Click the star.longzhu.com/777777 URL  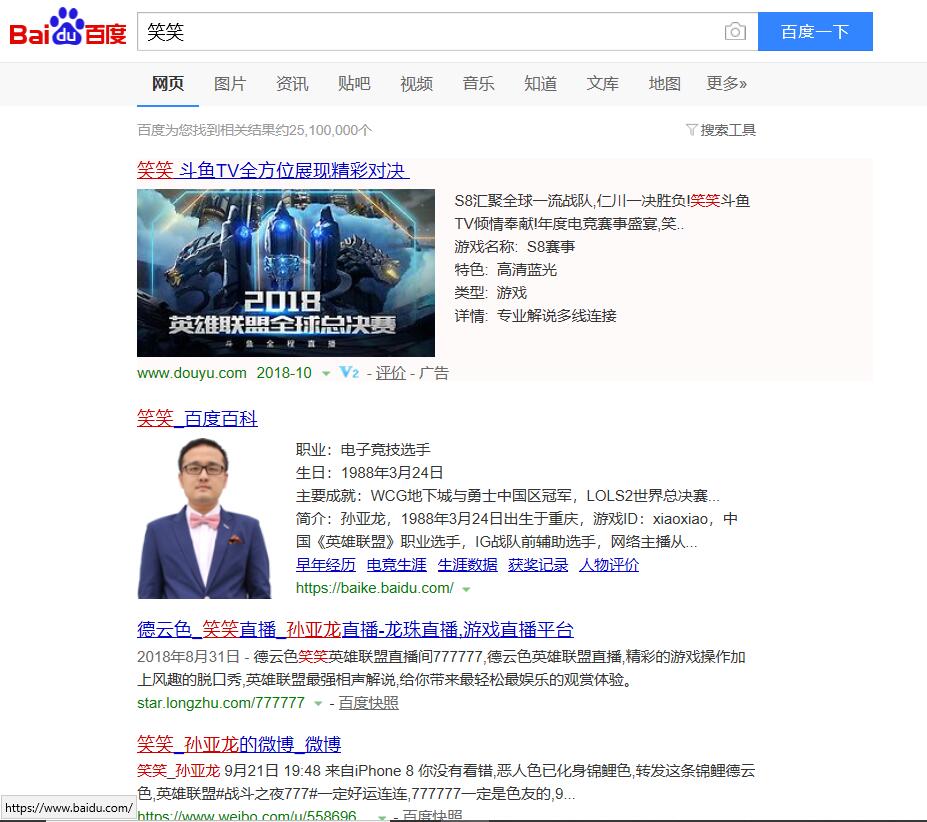(221, 703)
